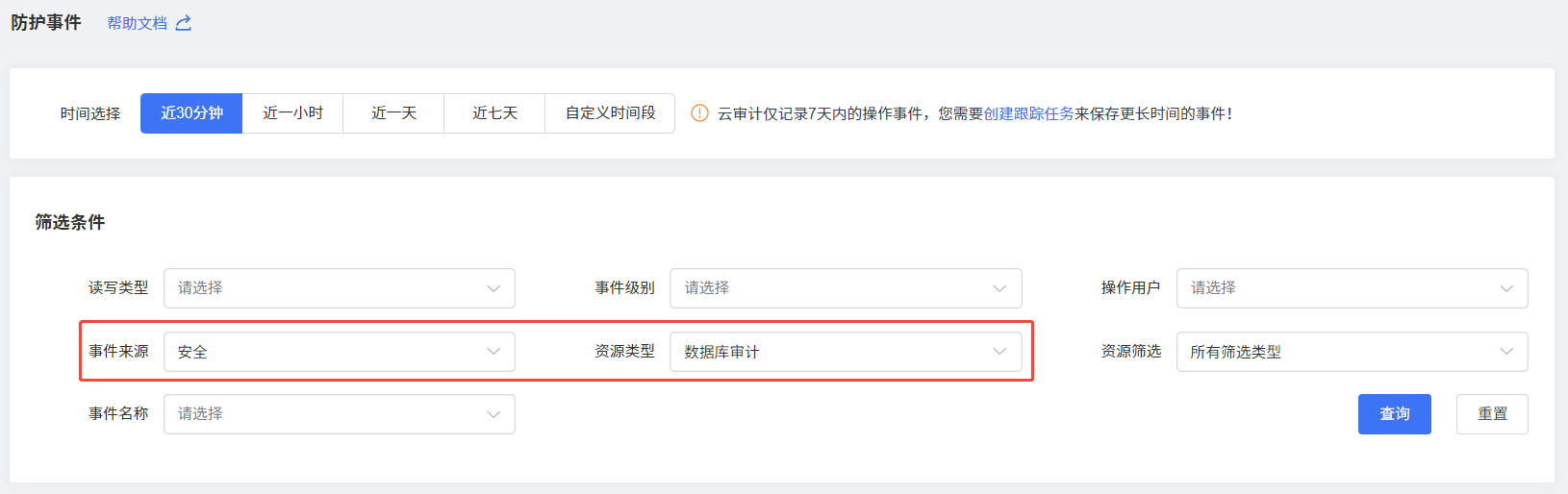Screen dimensions: 1568x494
Task: Open the 事件级别 dropdown
Action: click(x=845, y=288)
